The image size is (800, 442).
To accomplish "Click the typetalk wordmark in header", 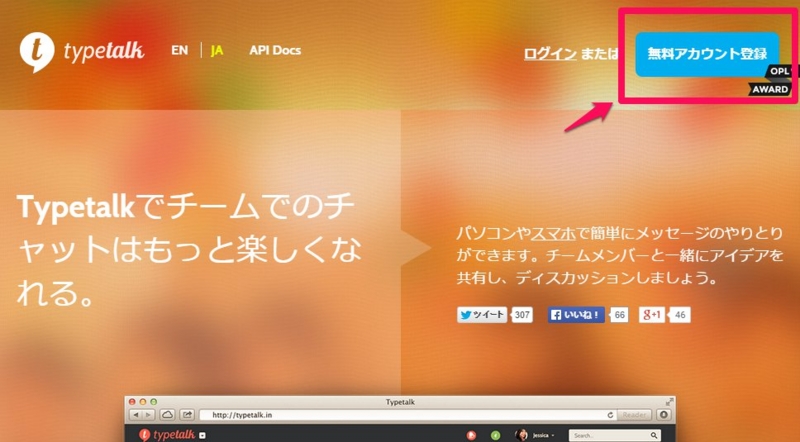I will pyautogui.click(x=104, y=51).
